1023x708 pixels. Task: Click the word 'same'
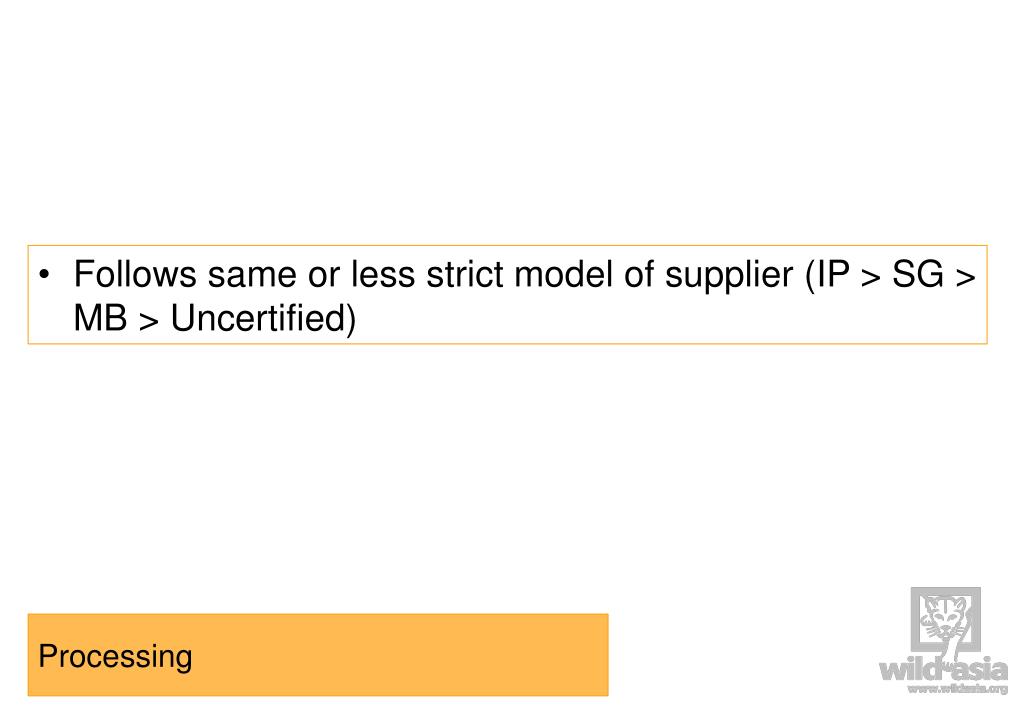(x=252, y=275)
